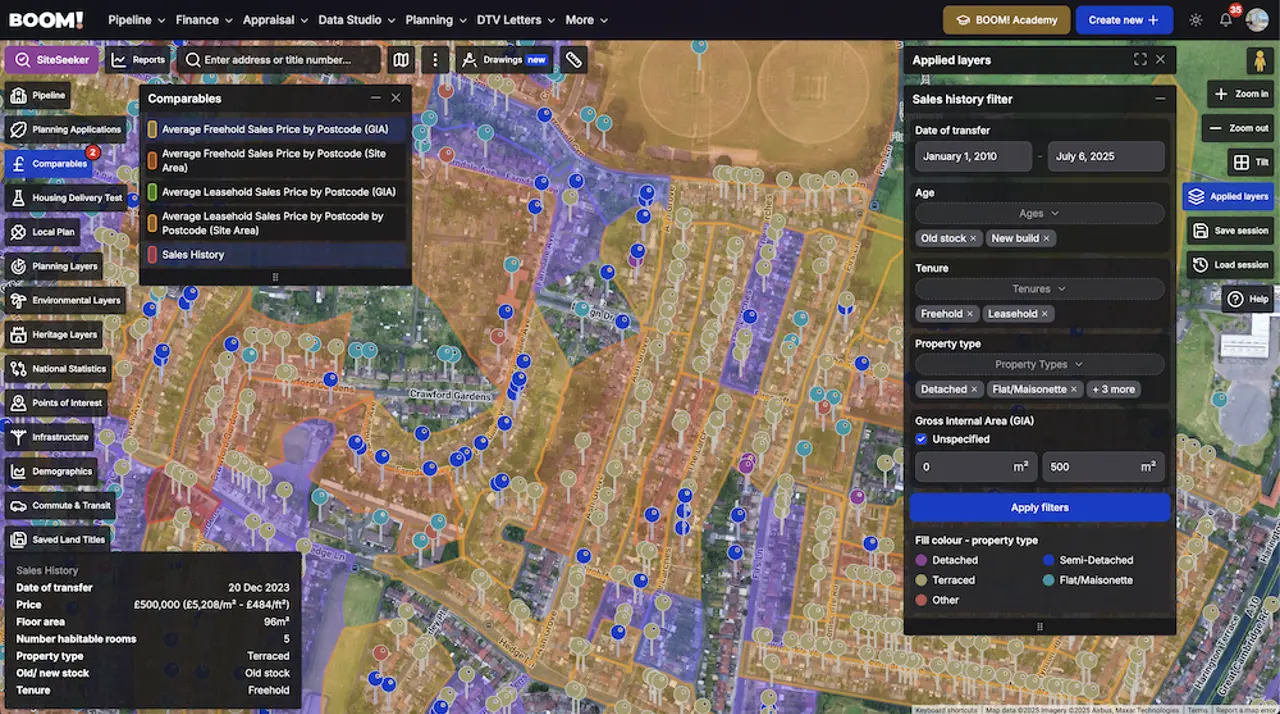Click the Apply filters button
The width and height of the screenshot is (1280, 714).
pyautogui.click(x=1040, y=507)
